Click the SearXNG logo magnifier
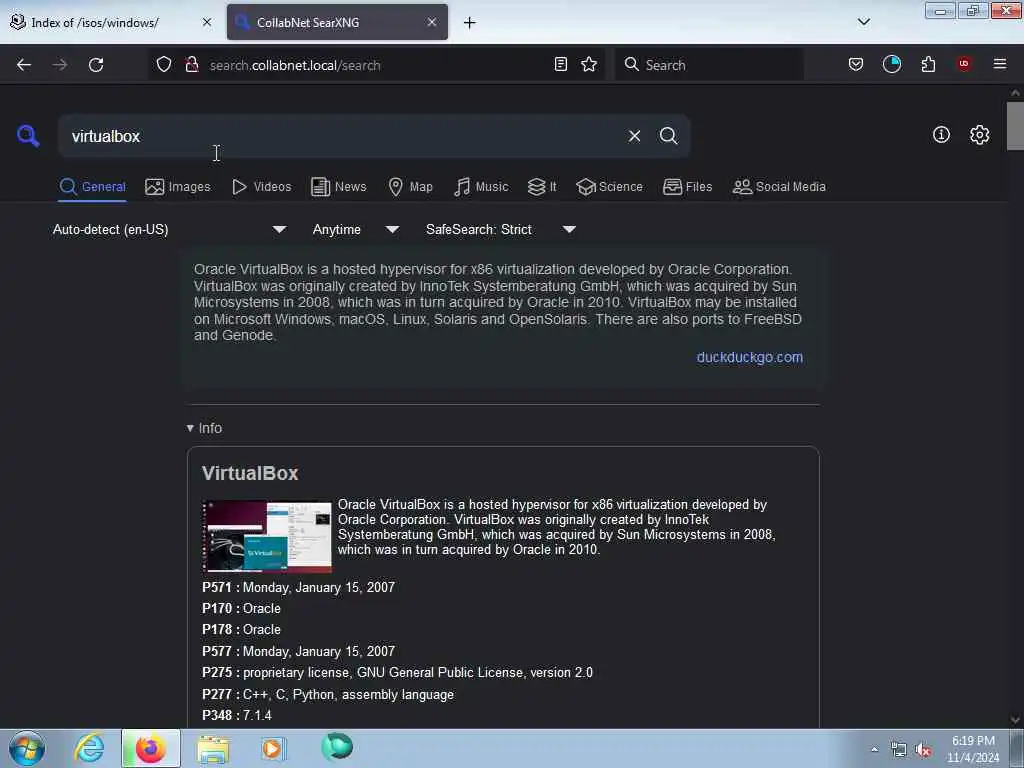The width and height of the screenshot is (1024, 768). pos(28,136)
